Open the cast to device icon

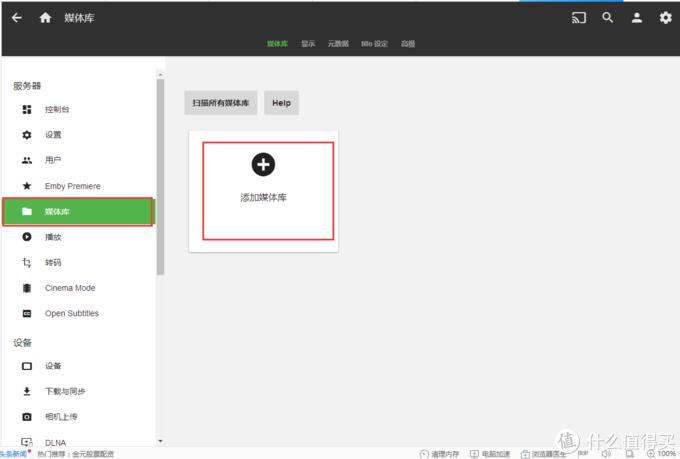(579, 18)
